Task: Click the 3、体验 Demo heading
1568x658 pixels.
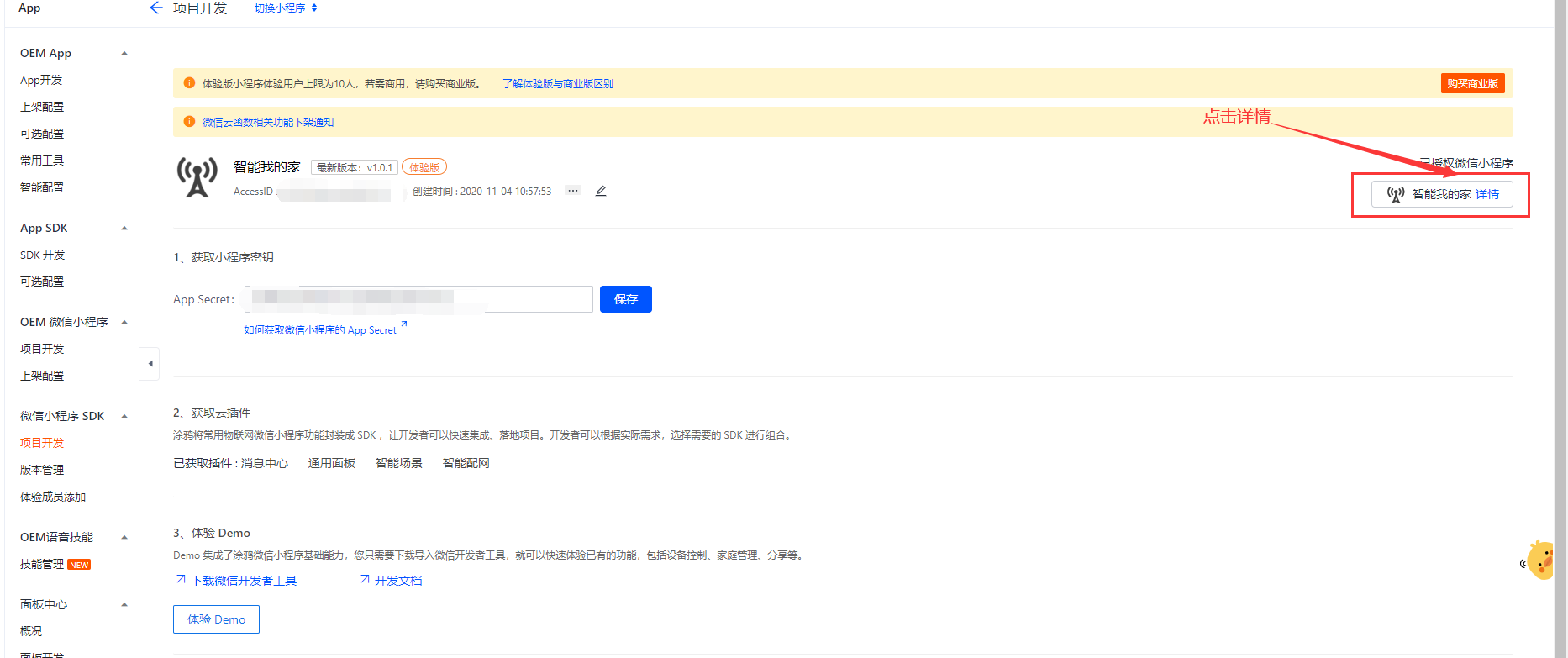Action: coord(212,533)
